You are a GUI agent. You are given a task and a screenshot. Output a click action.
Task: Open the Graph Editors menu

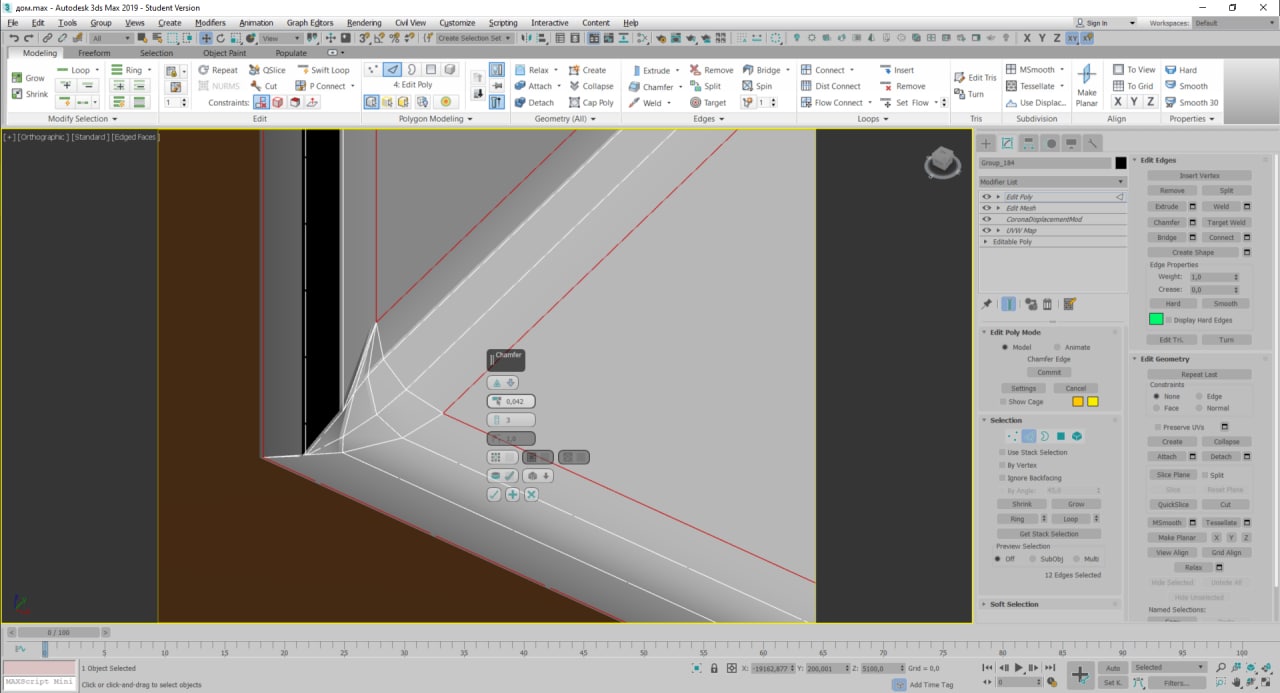click(310, 22)
